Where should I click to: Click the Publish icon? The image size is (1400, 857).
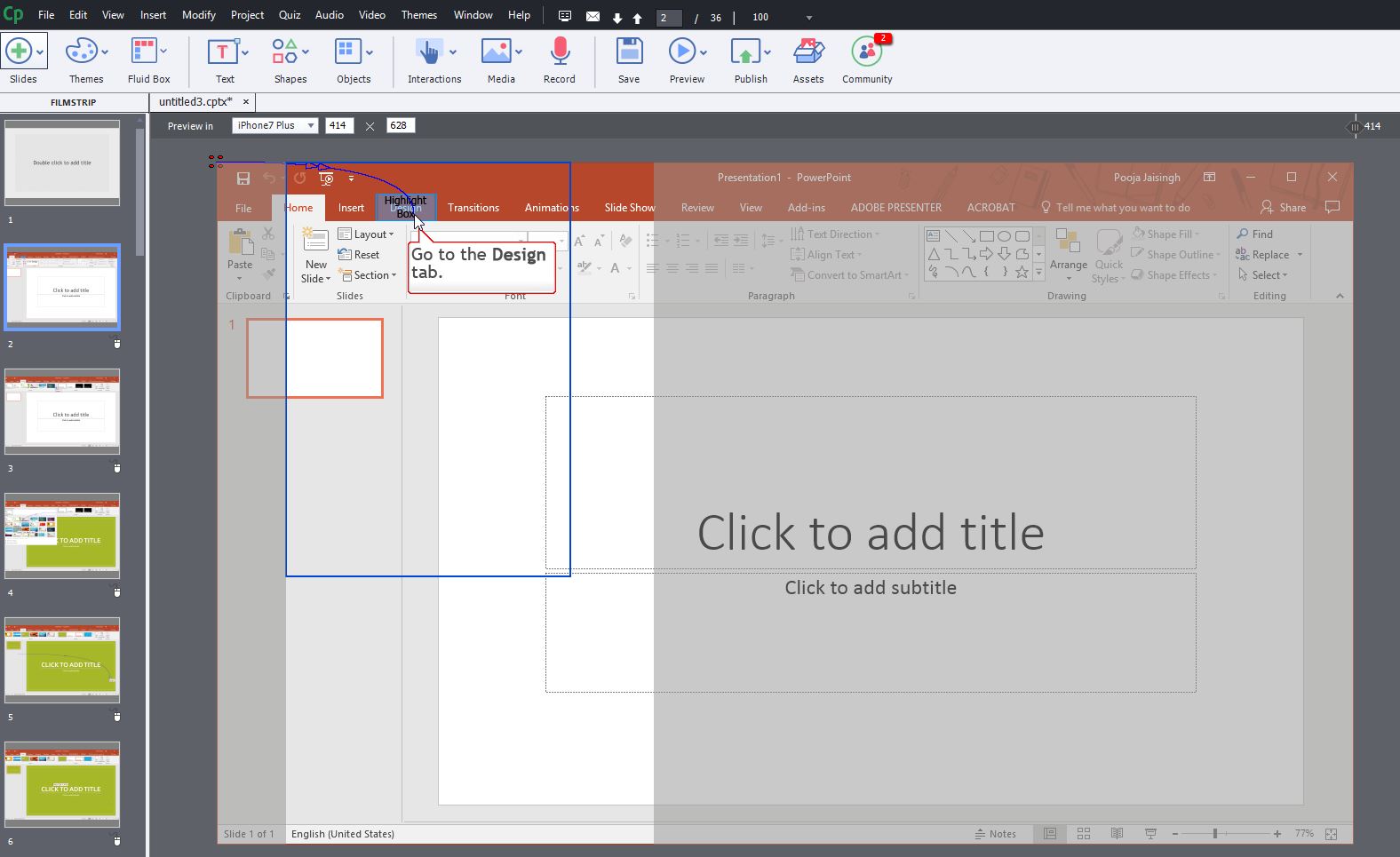coord(745,52)
